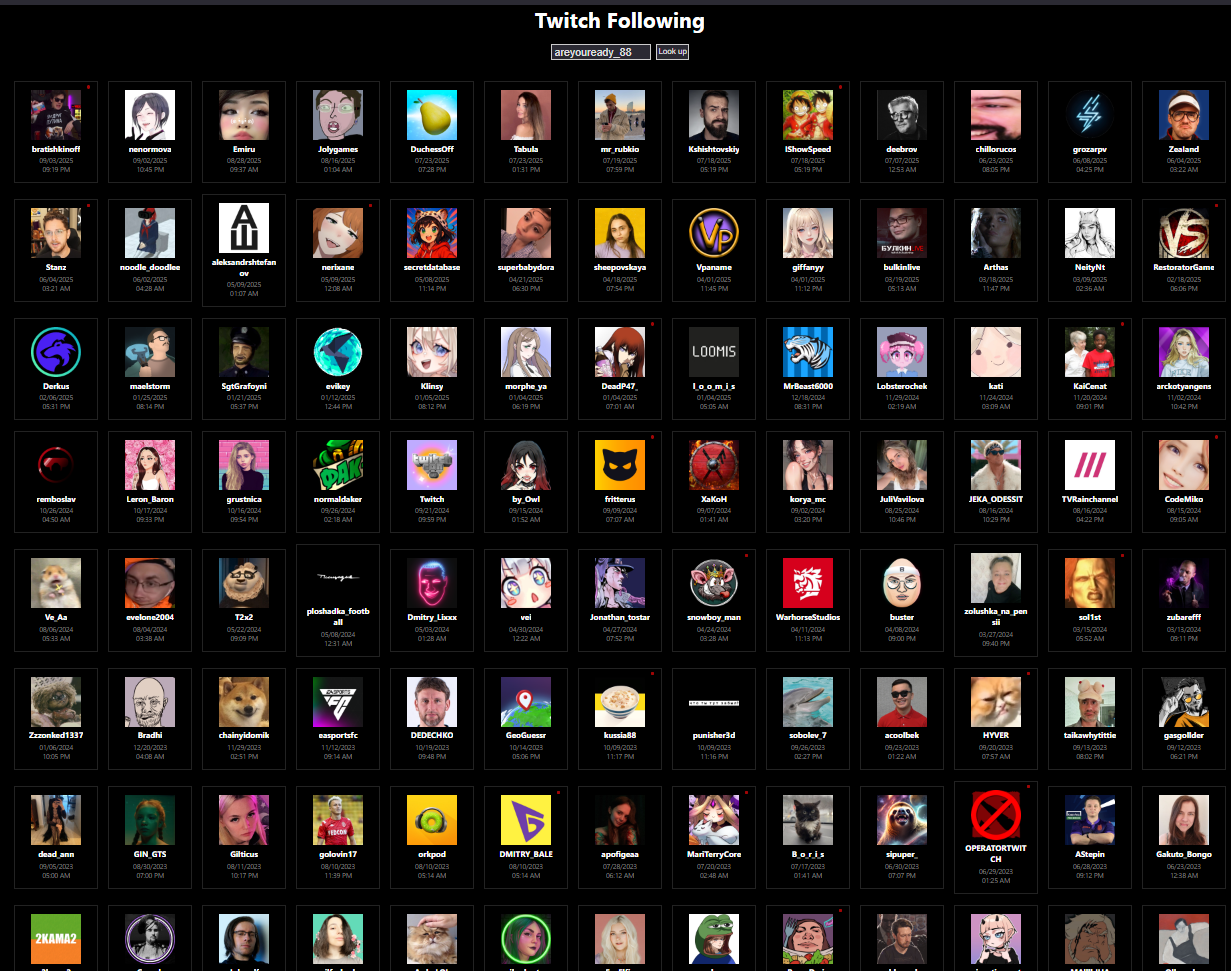This screenshot has height=971, width=1231.
Task: Open Dmitry_Lixxx neon face avatar
Action: [x=432, y=583]
